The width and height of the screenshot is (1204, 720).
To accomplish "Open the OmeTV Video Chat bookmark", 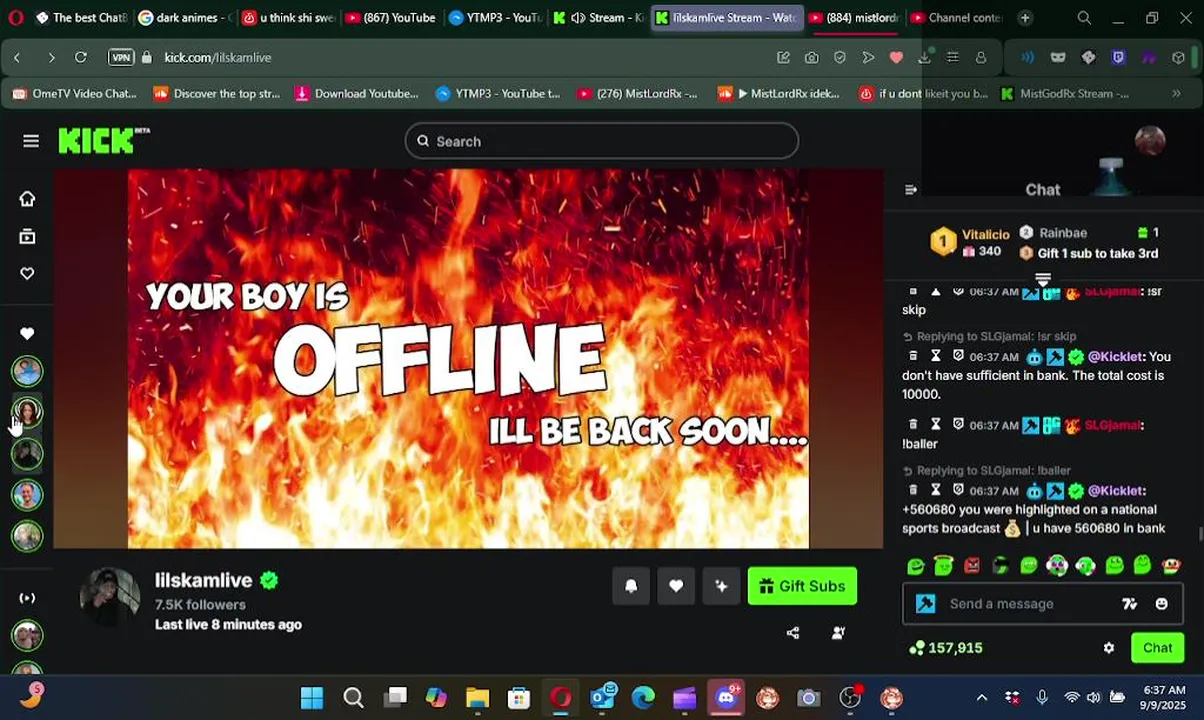I will click(x=75, y=94).
